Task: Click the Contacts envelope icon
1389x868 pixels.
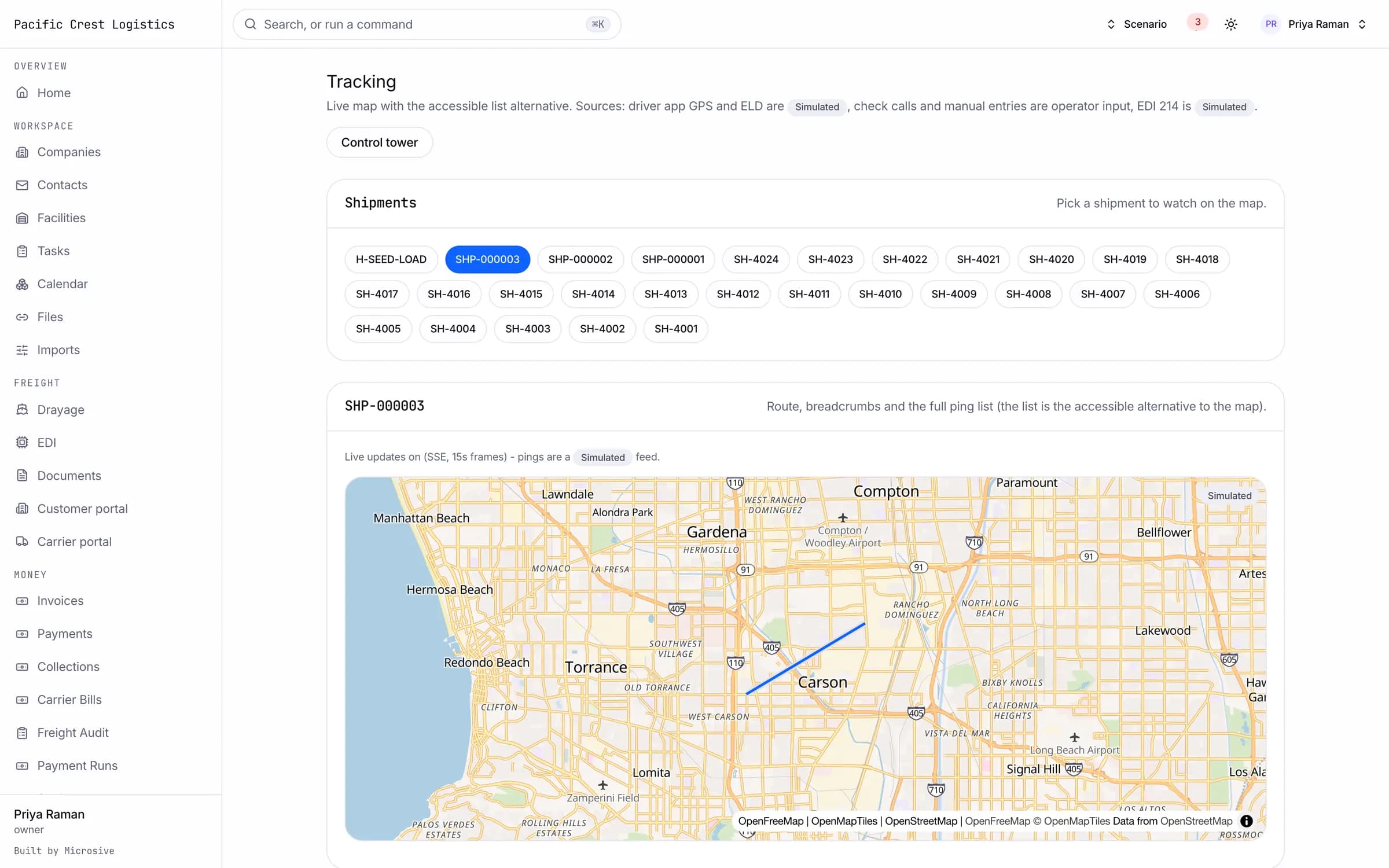Action: pos(22,185)
